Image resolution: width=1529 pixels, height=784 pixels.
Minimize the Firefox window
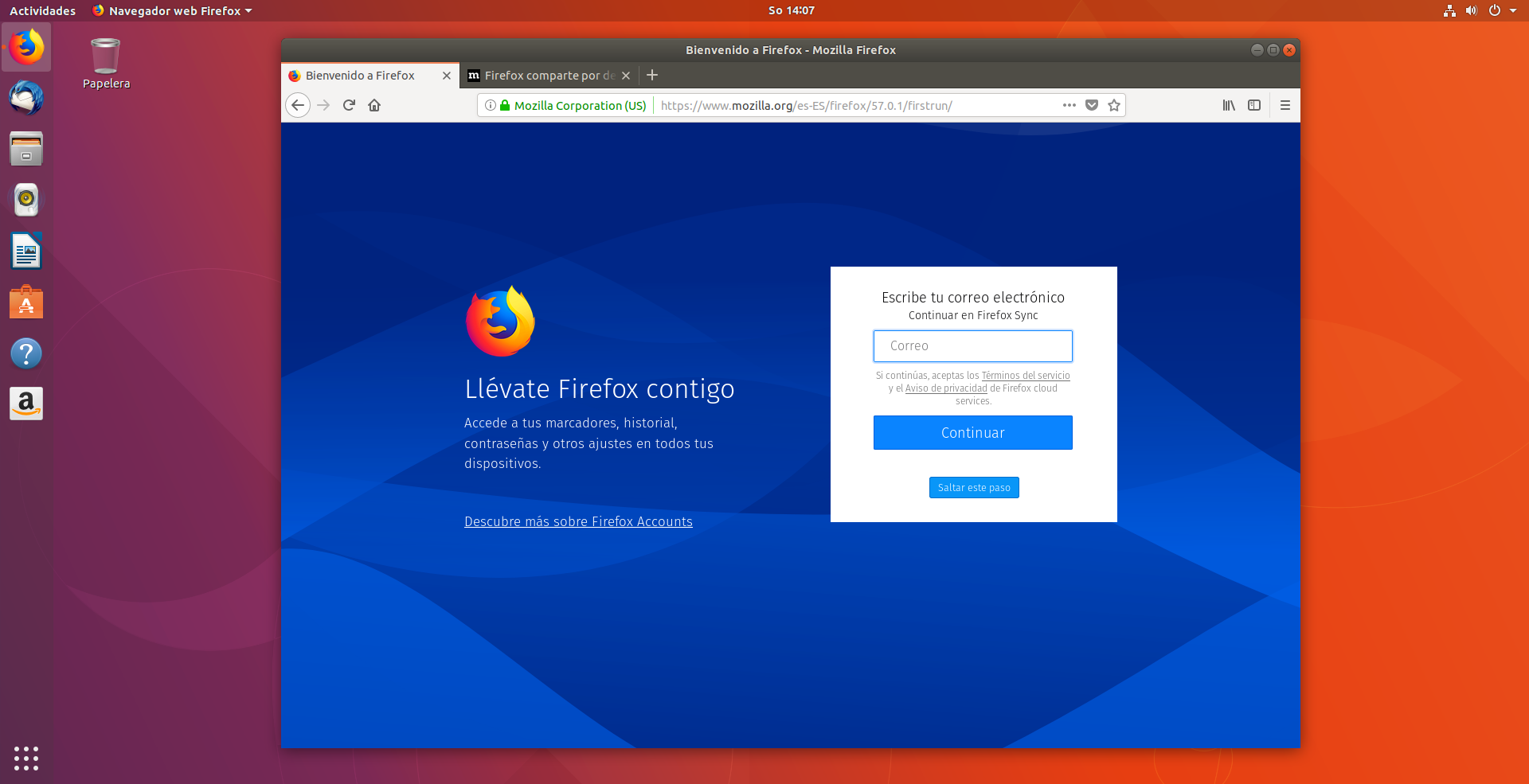tap(1257, 49)
